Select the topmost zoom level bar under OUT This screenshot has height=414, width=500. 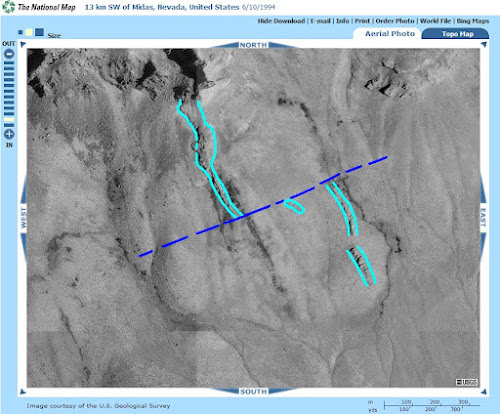(x=9, y=63)
